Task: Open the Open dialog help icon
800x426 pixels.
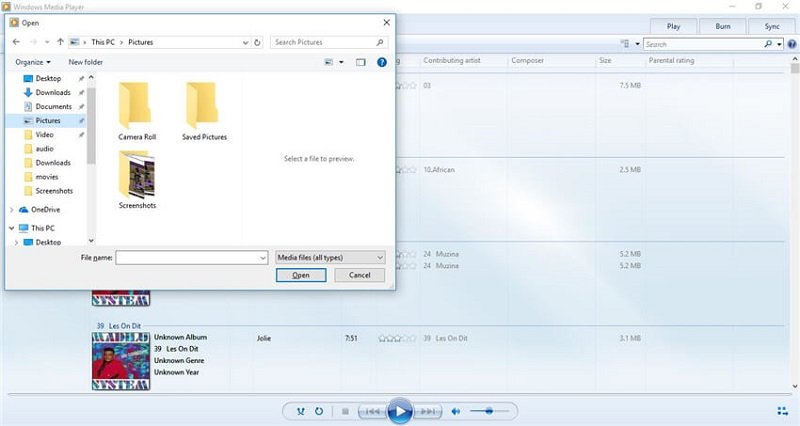Action: pyautogui.click(x=382, y=62)
